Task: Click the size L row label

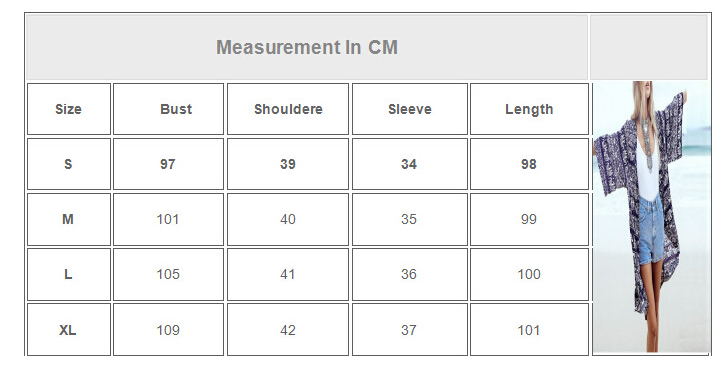Action: coord(69,274)
